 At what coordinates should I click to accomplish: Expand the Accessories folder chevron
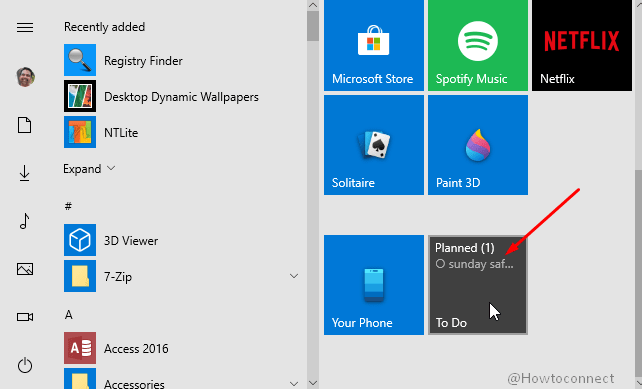pos(294,384)
